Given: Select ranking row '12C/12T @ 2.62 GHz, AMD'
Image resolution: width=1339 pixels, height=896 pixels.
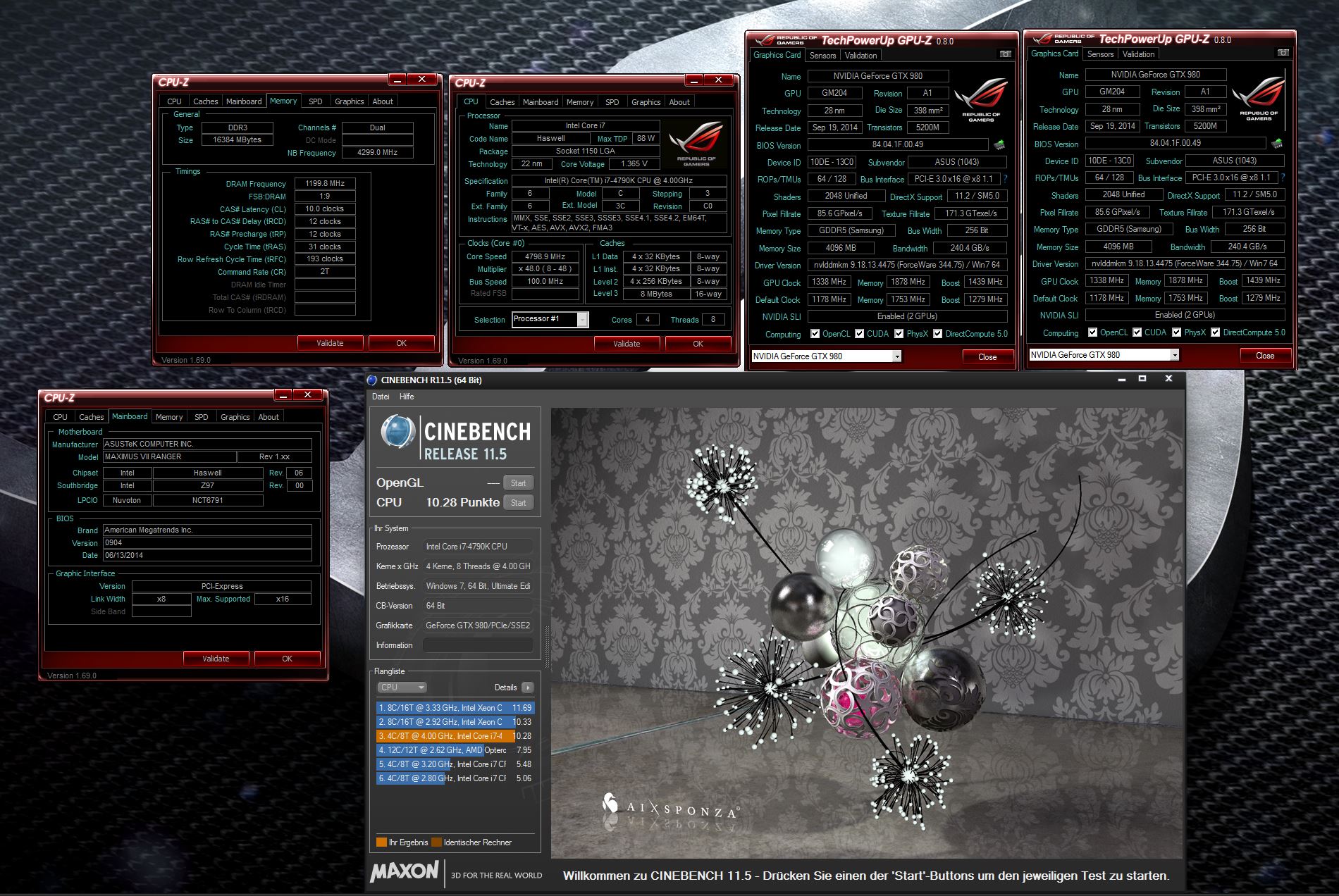Looking at the screenshot, I should click(x=455, y=750).
